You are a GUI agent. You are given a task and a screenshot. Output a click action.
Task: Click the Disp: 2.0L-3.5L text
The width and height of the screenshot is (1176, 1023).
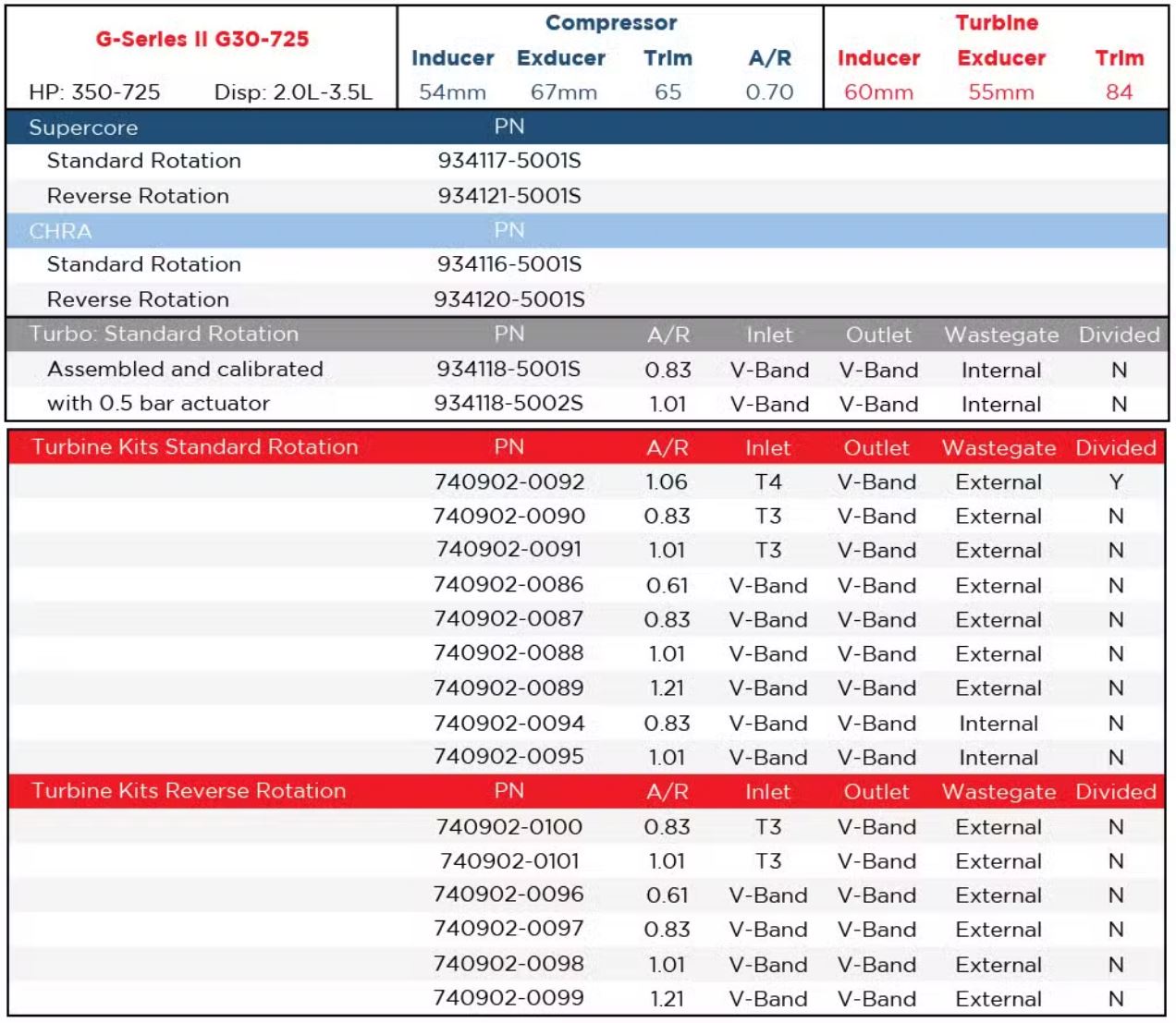pyautogui.click(x=293, y=92)
